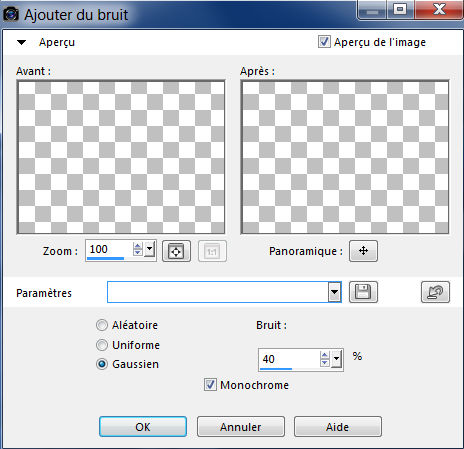Viewport: 464px width, 449px height.
Task: Click the zoom-to-fit preview icon
Action: point(176,251)
